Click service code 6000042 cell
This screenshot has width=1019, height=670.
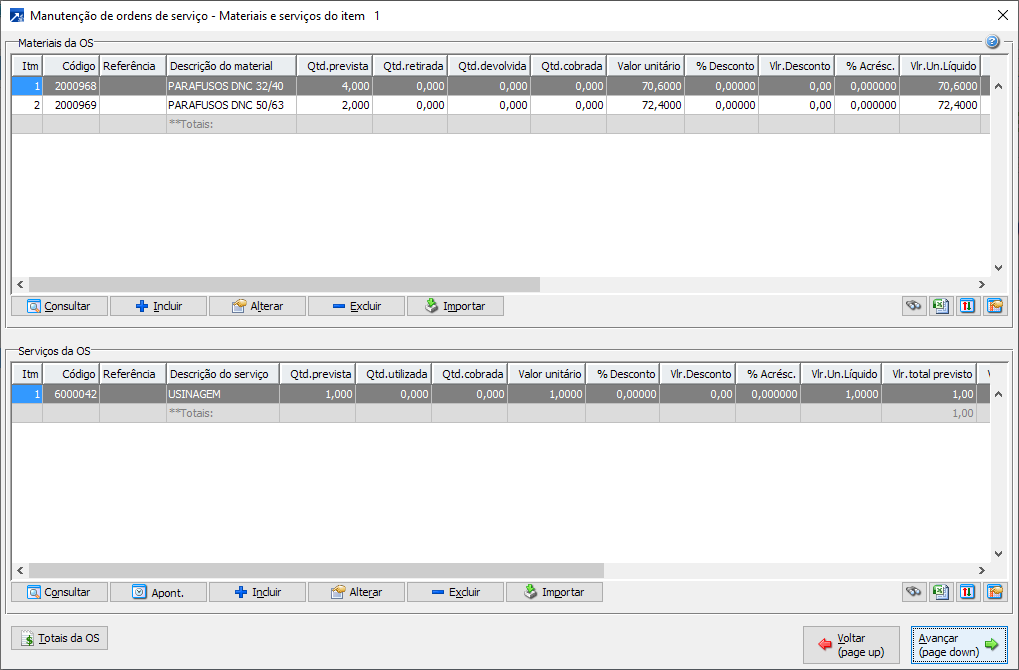(71, 394)
